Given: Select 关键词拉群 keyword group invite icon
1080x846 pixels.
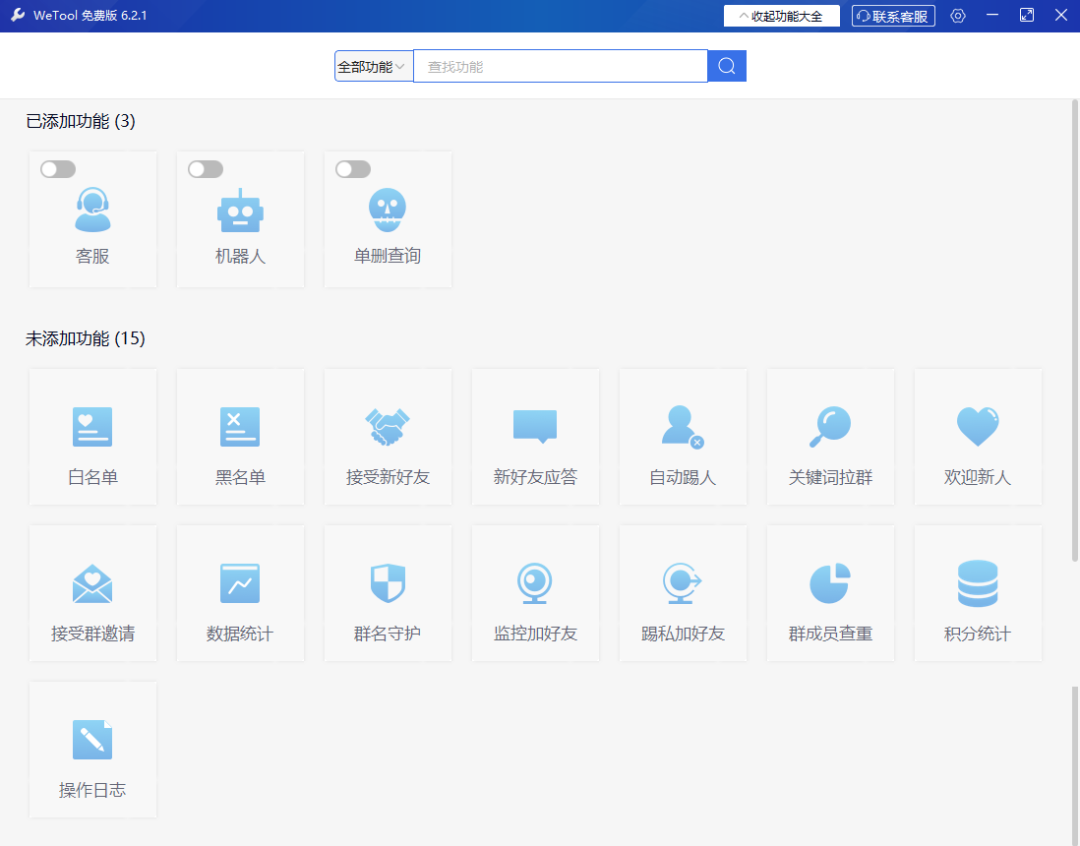Looking at the screenshot, I should (x=830, y=437).
